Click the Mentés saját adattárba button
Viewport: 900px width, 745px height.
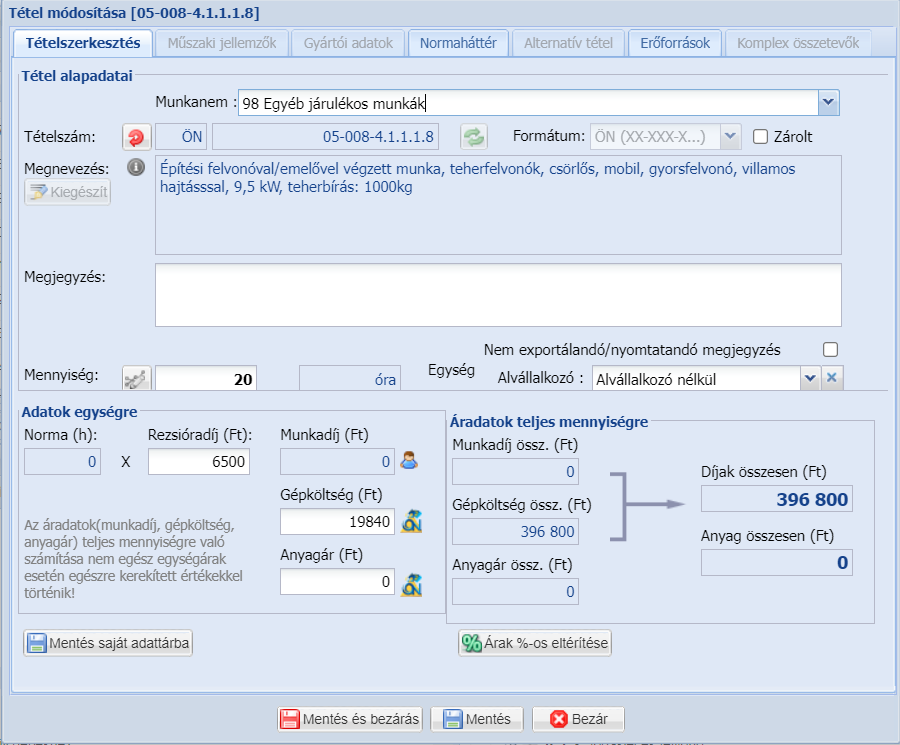108,643
